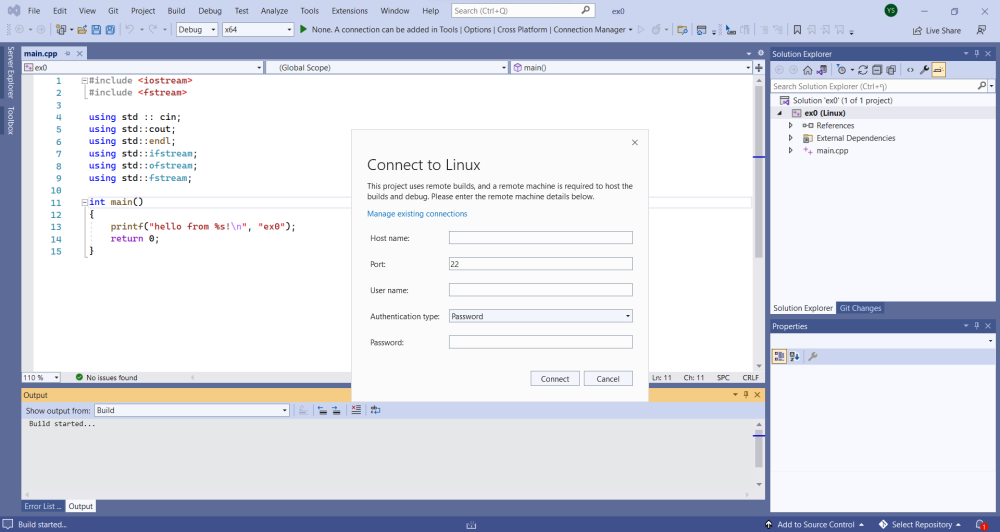Click the Categorized view icon in Properties
Viewport: 1000px width, 532px height.
[x=779, y=357]
